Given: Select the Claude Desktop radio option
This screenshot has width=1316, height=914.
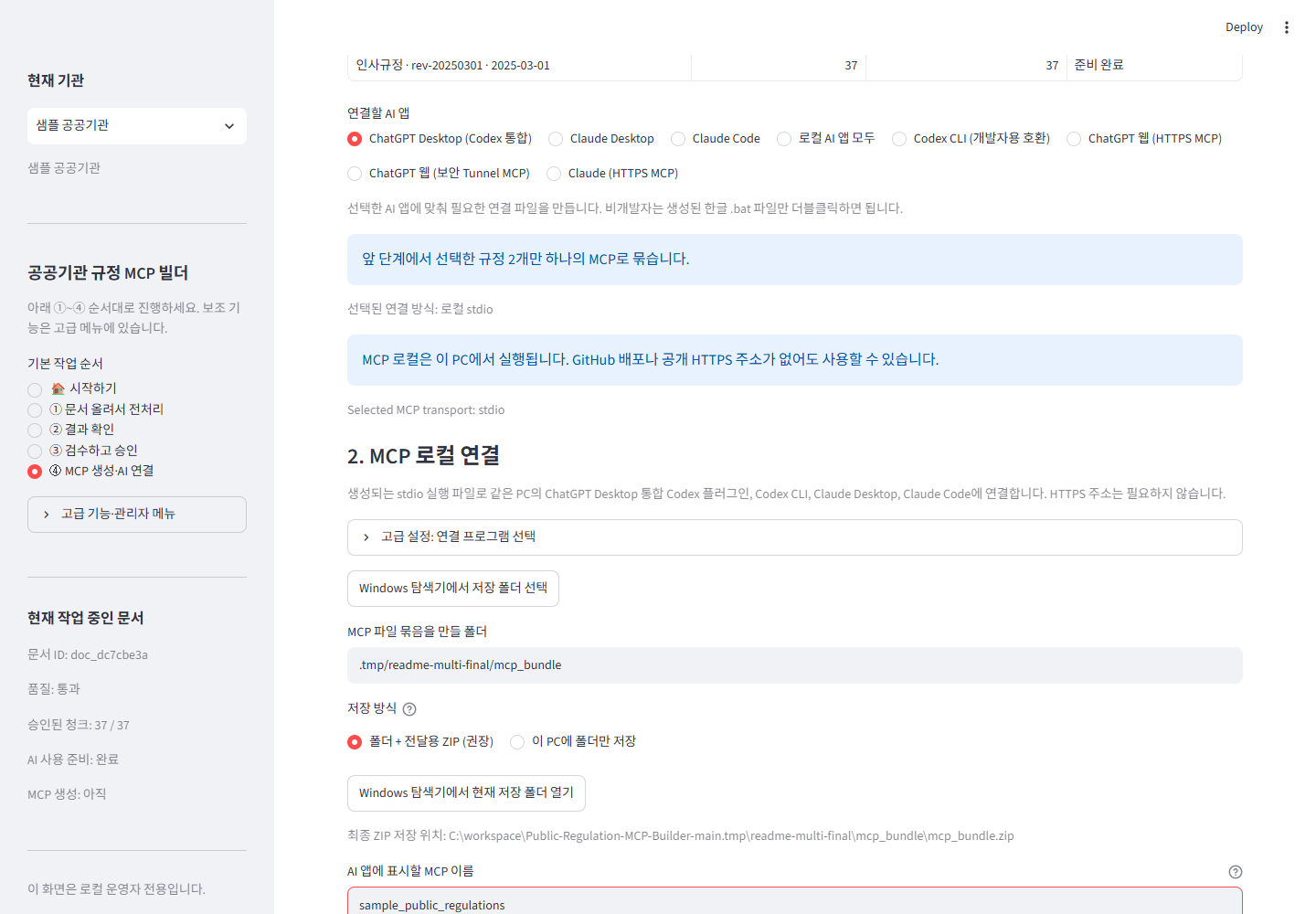Looking at the screenshot, I should (x=601, y=139).
